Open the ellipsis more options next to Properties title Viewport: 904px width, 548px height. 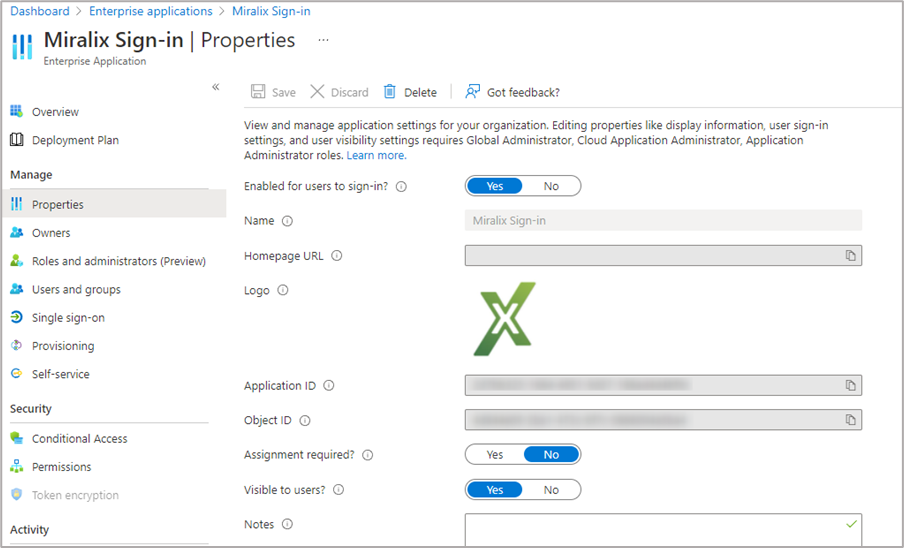click(x=323, y=40)
